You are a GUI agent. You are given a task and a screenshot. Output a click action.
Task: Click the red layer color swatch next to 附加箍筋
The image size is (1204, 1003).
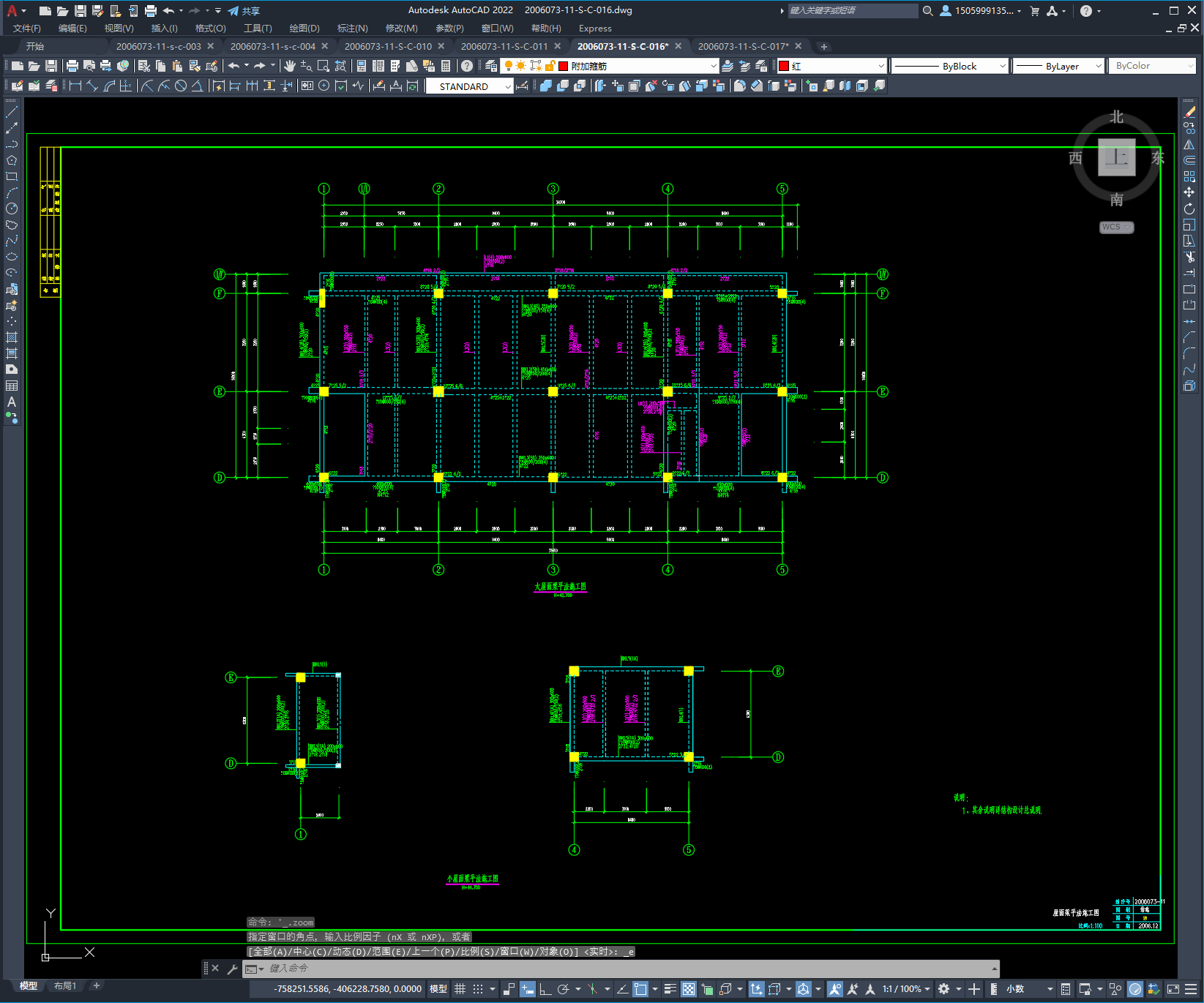pyautogui.click(x=564, y=66)
